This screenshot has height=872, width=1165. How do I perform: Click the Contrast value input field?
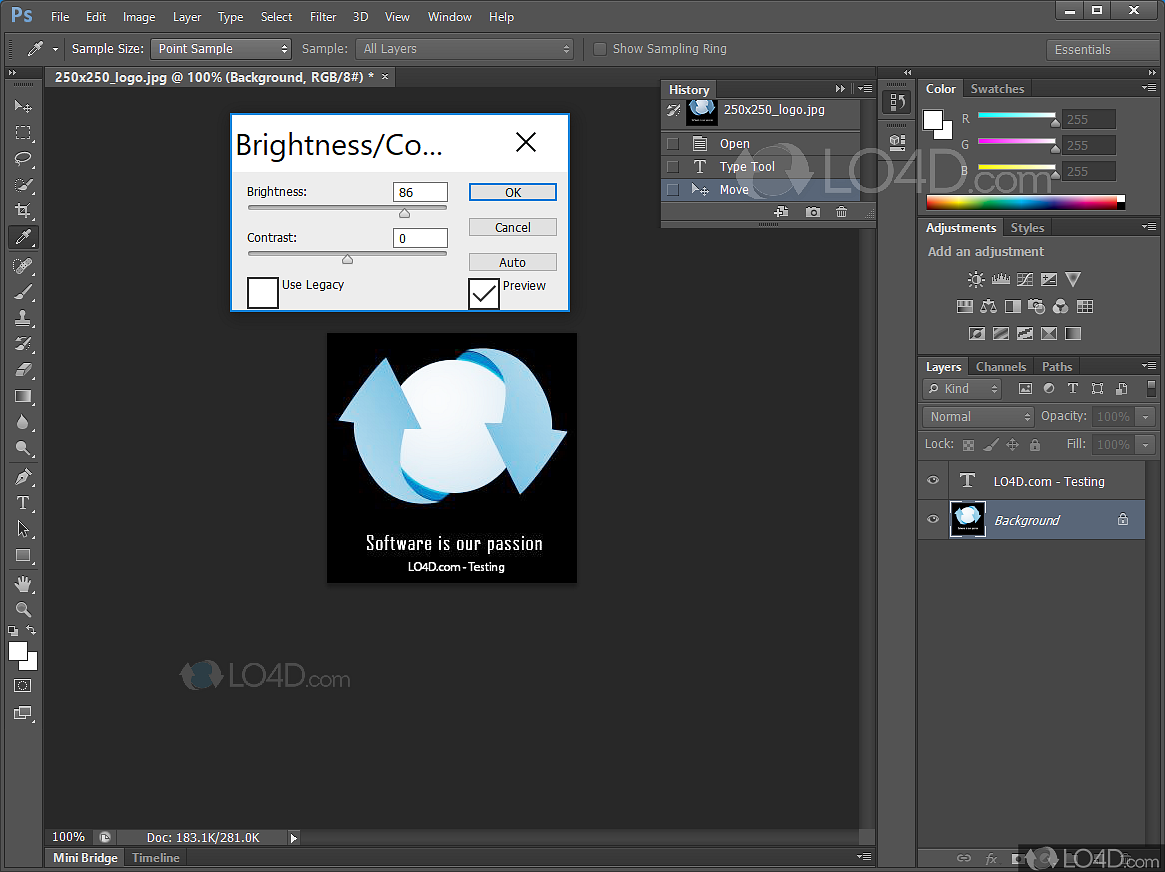pyautogui.click(x=420, y=238)
